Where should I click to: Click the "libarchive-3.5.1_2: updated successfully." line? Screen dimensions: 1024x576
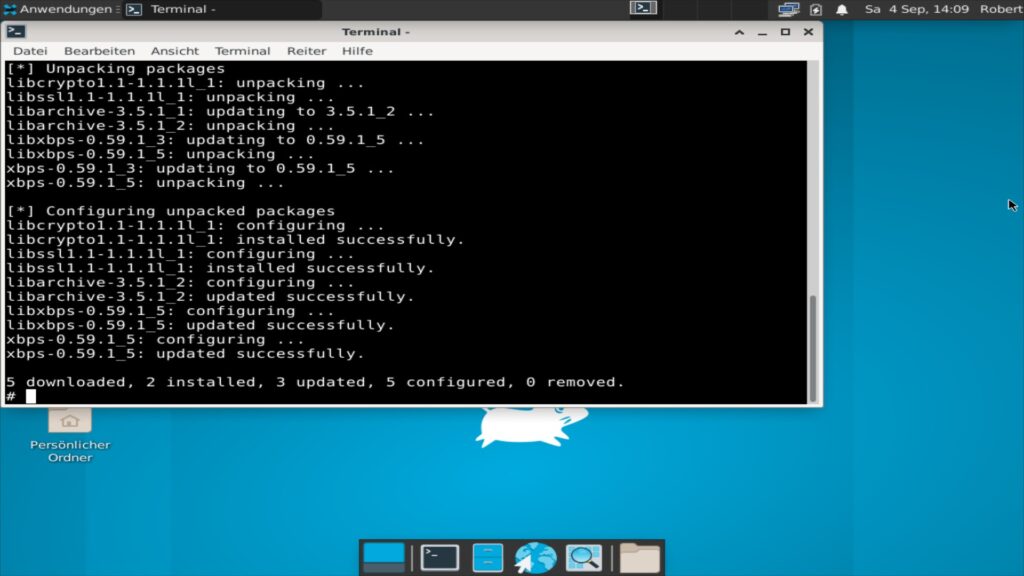[x=210, y=296]
